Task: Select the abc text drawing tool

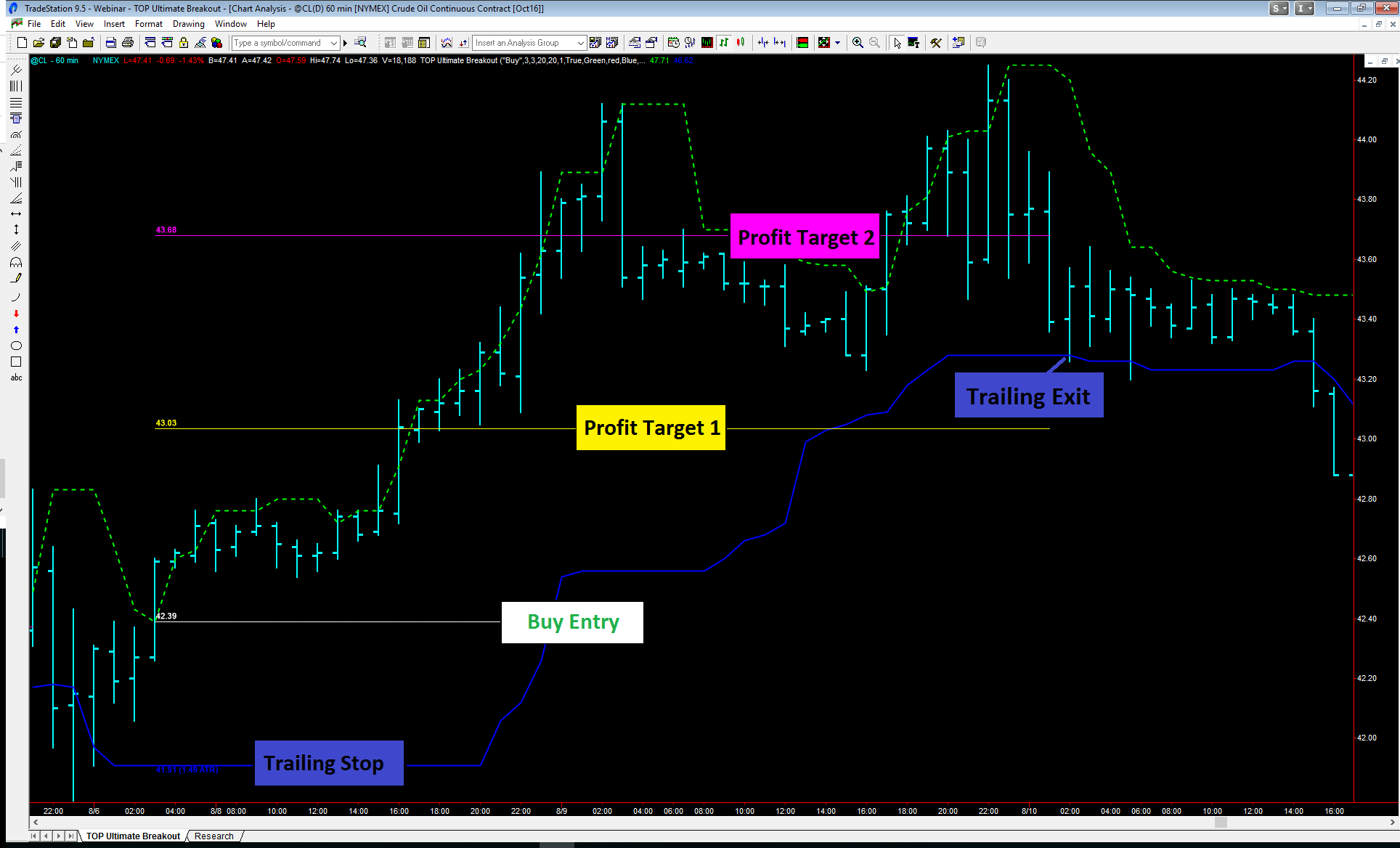Action: (x=16, y=378)
